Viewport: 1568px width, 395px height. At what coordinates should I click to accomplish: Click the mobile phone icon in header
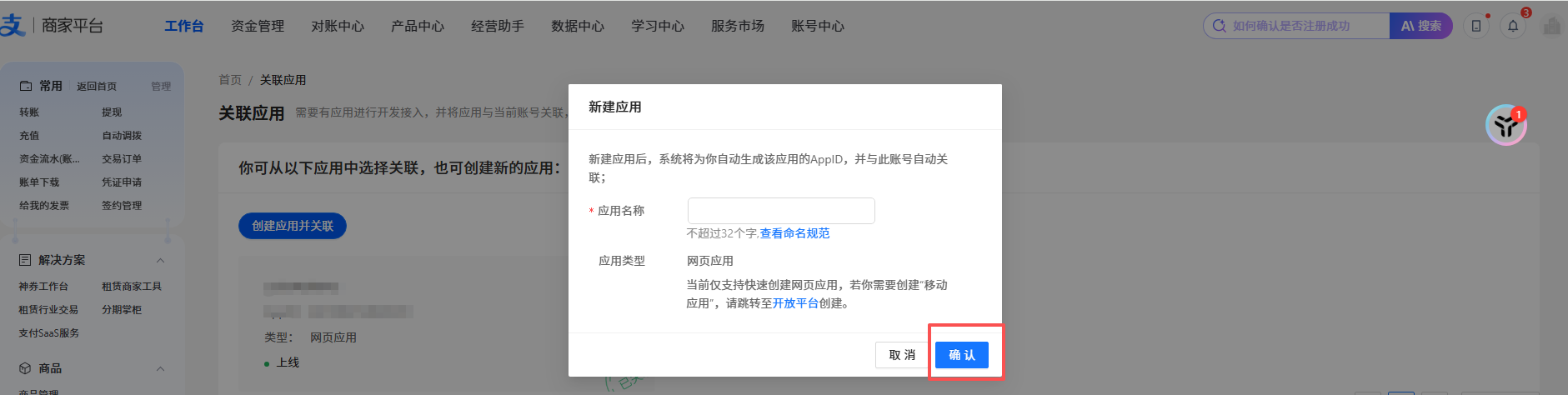(1476, 26)
